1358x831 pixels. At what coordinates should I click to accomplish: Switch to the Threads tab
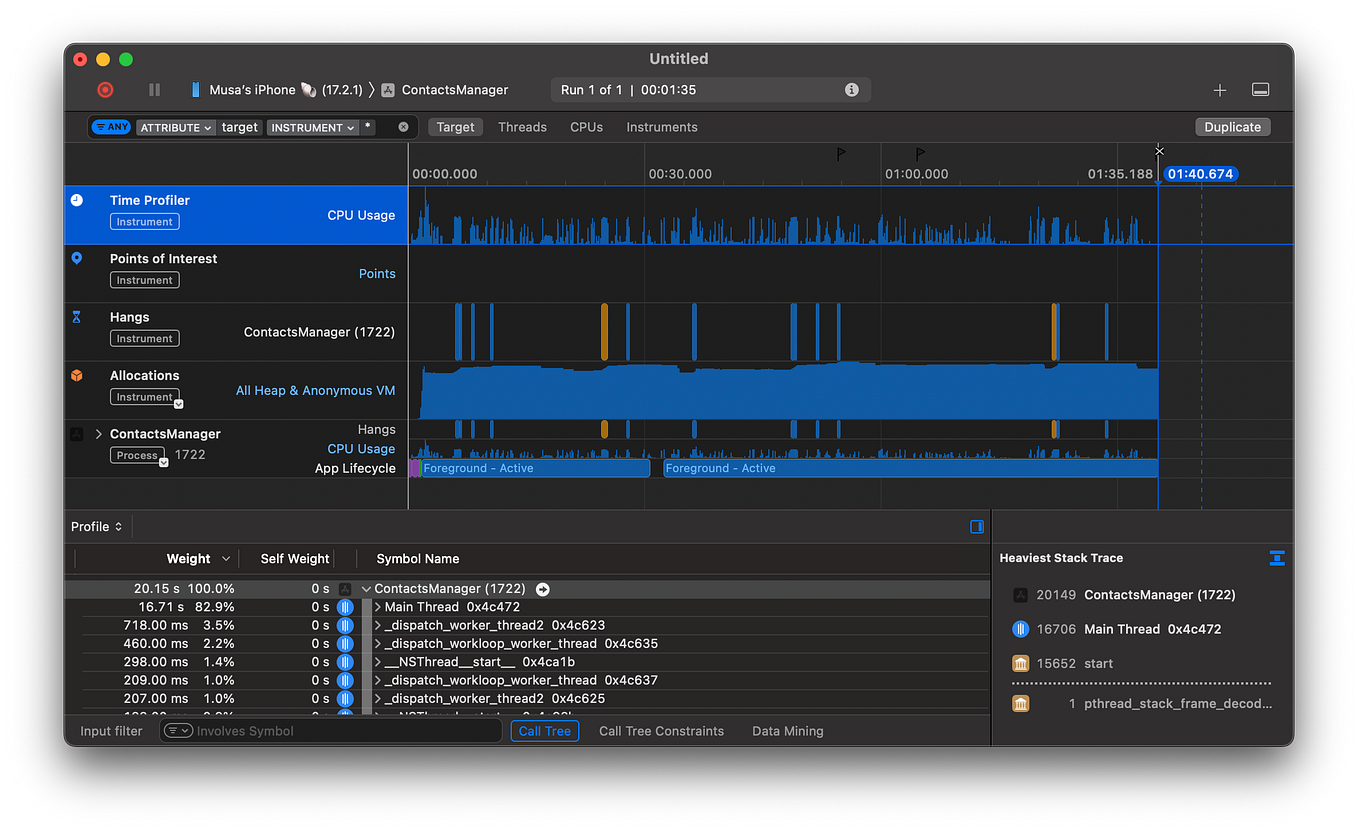coord(522,127)
